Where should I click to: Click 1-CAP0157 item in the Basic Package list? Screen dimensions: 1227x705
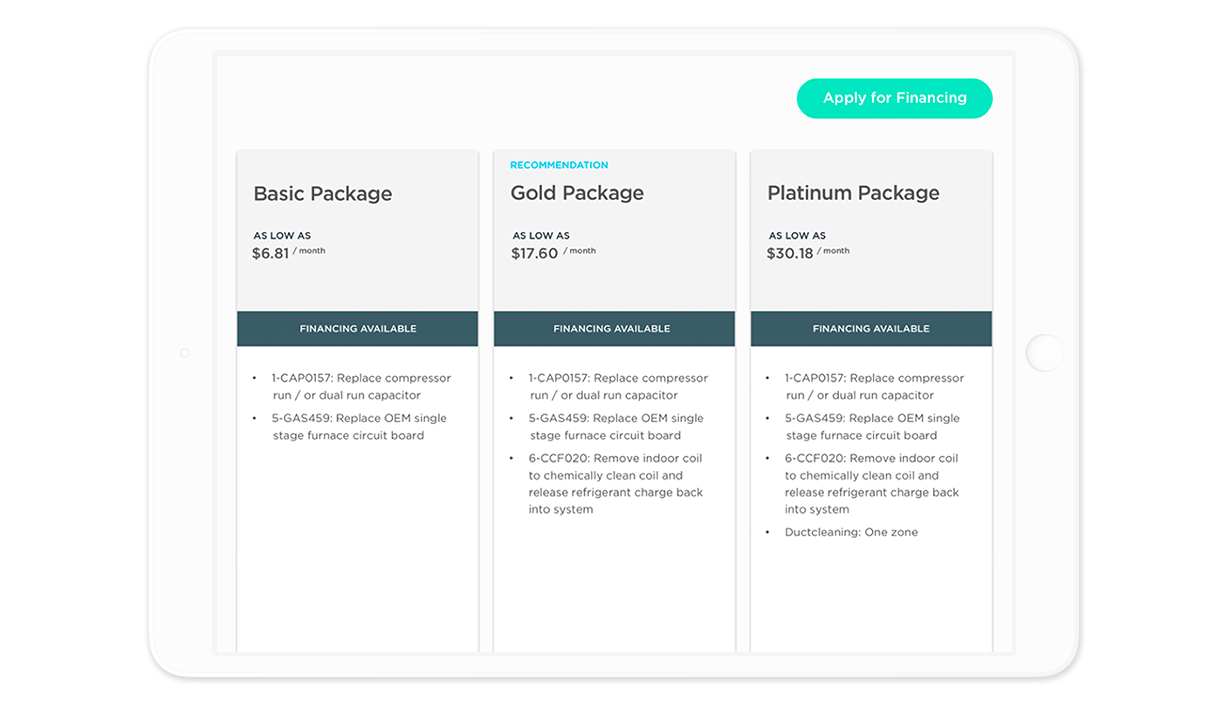(361, 386)
